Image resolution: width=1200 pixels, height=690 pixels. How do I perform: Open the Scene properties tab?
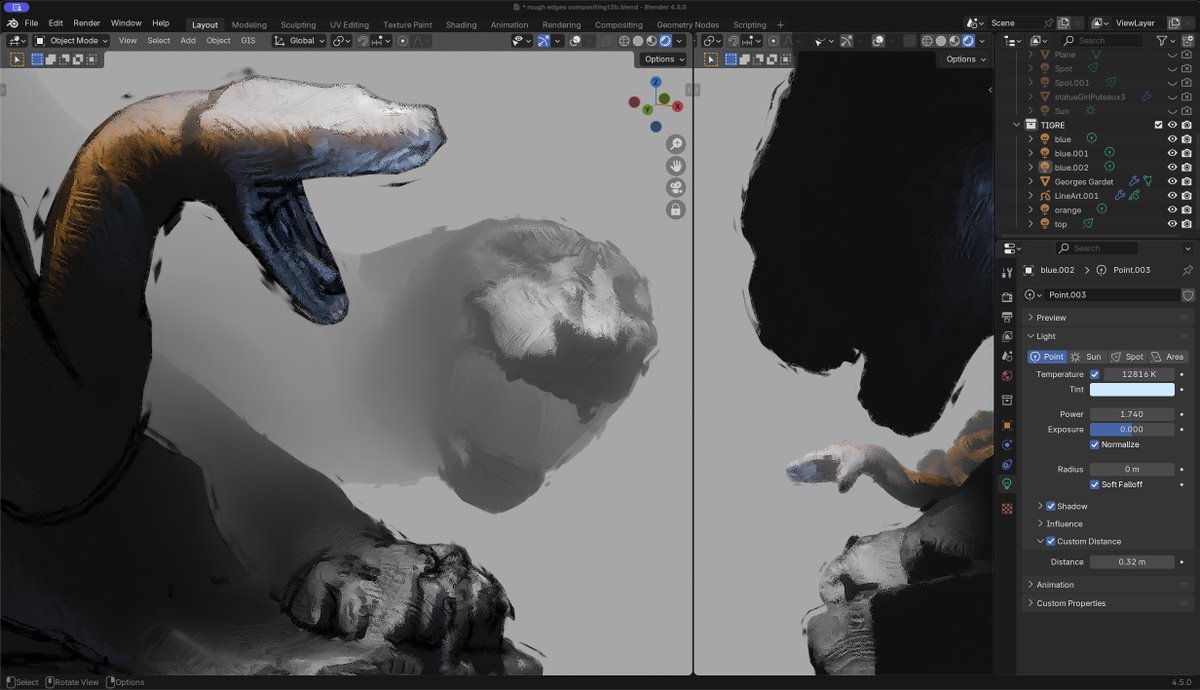[x=1007, y=354]
